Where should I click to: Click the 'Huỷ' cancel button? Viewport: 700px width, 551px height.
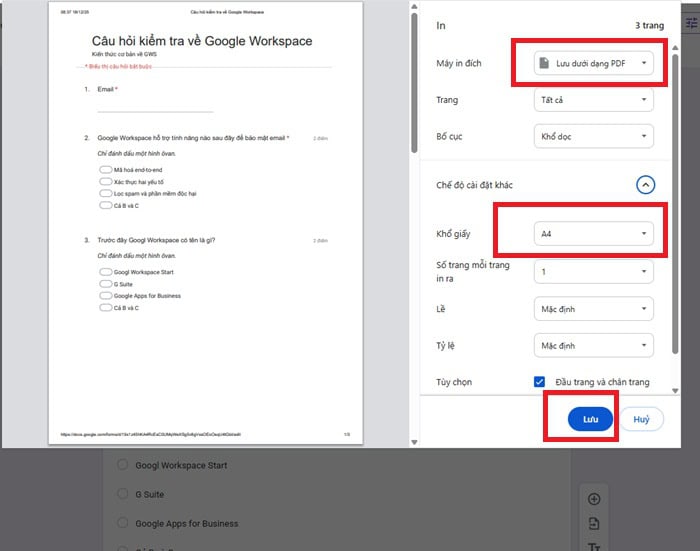pos(641,419)
